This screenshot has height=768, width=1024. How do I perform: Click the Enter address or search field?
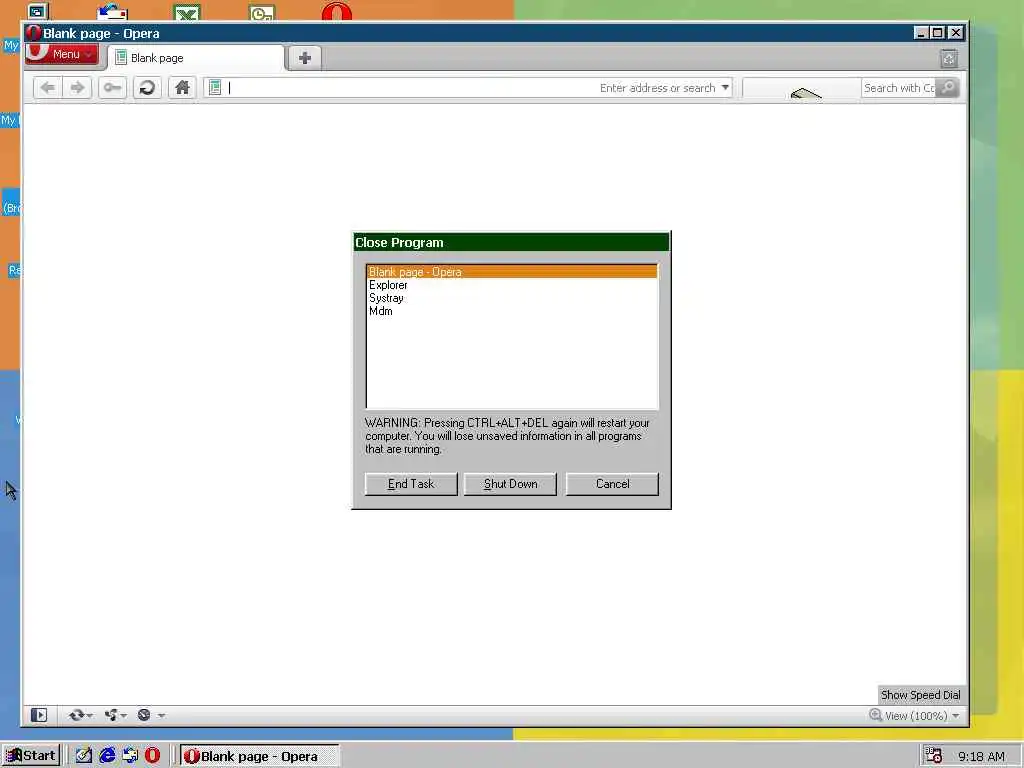(x=470, y=88)
